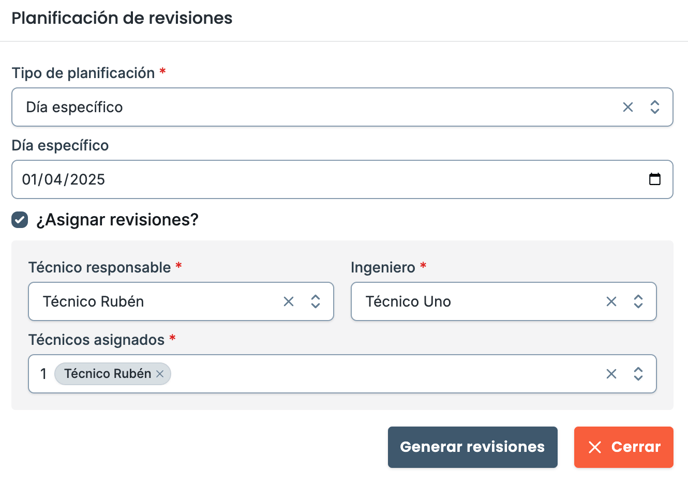Open the Técnico Uno engineer field
The height and width of the screenshot is (486, 688).
pos(504,301)
